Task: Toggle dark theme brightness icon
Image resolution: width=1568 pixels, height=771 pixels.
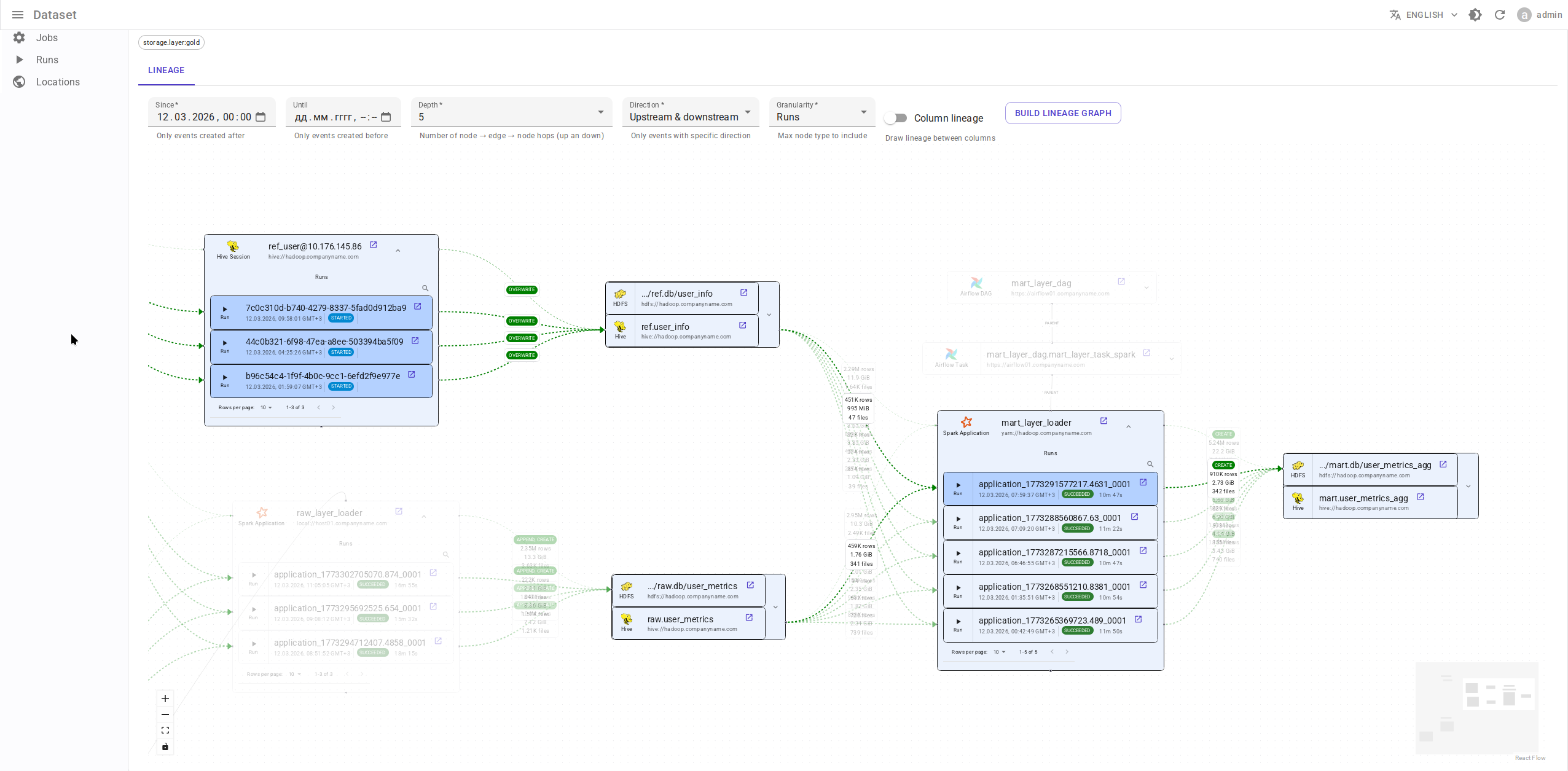Action: pos(1475,15)
